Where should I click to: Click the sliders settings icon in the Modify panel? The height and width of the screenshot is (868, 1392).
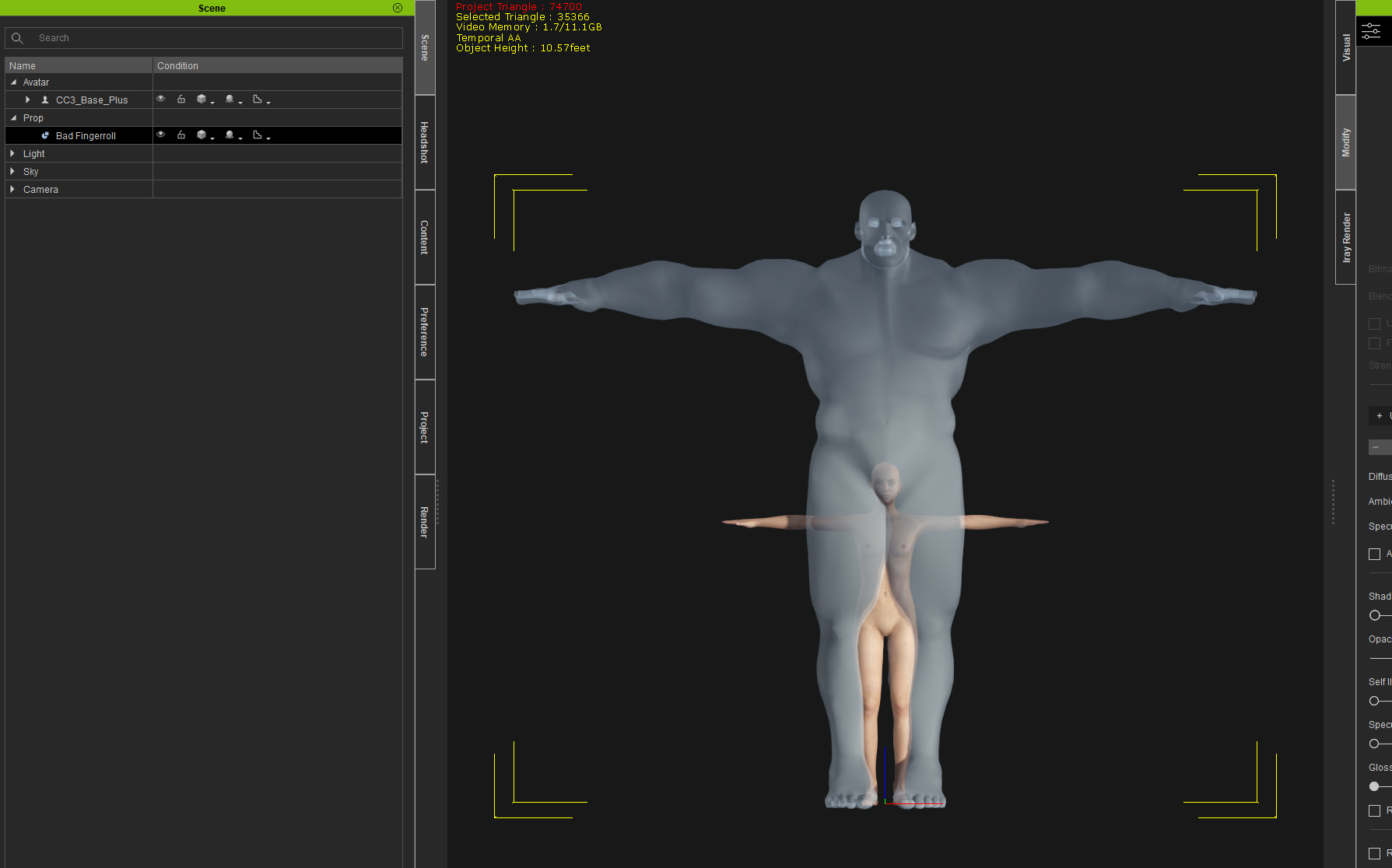tap(1371, 32)
